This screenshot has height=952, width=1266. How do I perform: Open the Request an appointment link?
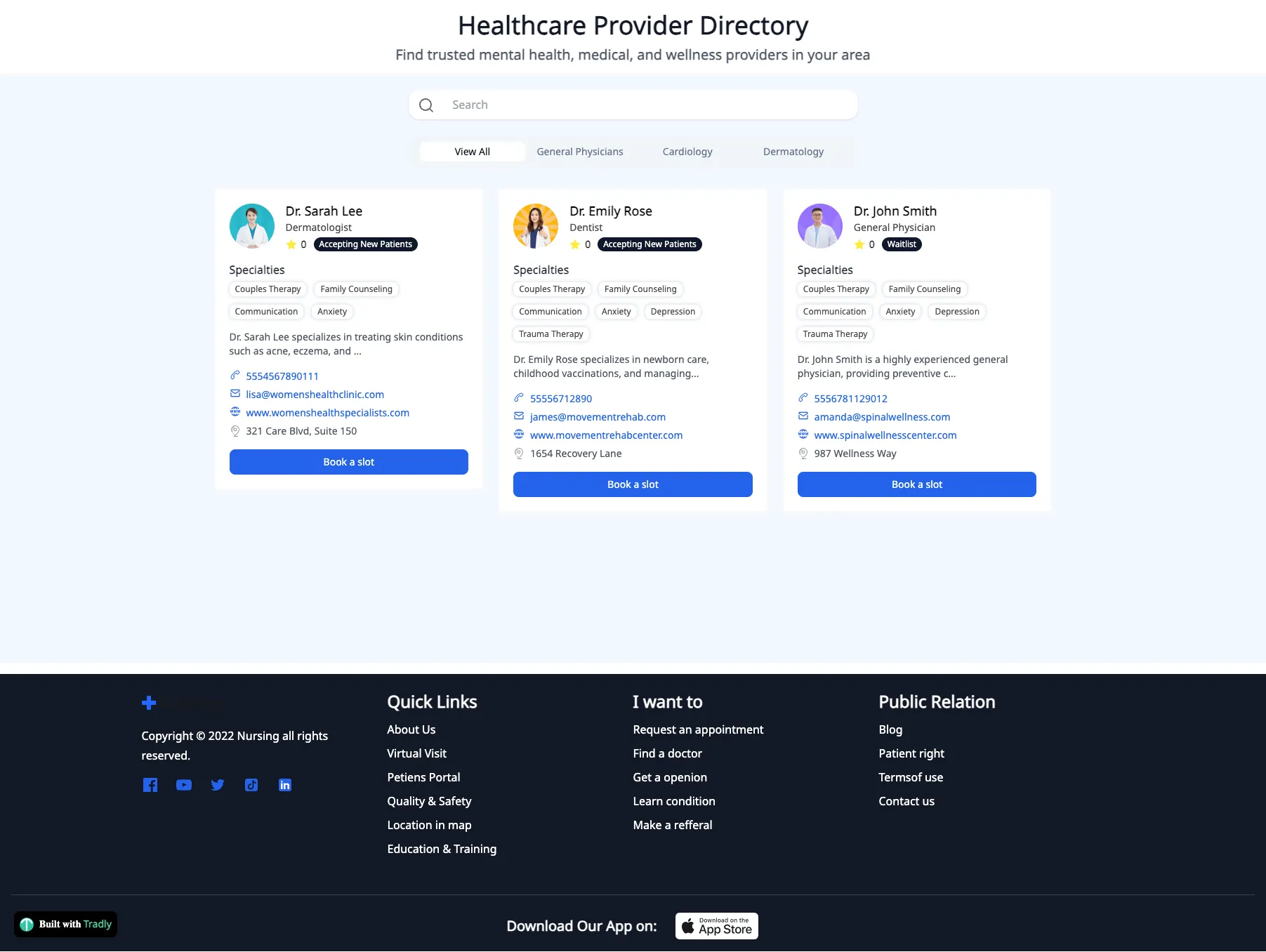(x=698, y=729)
